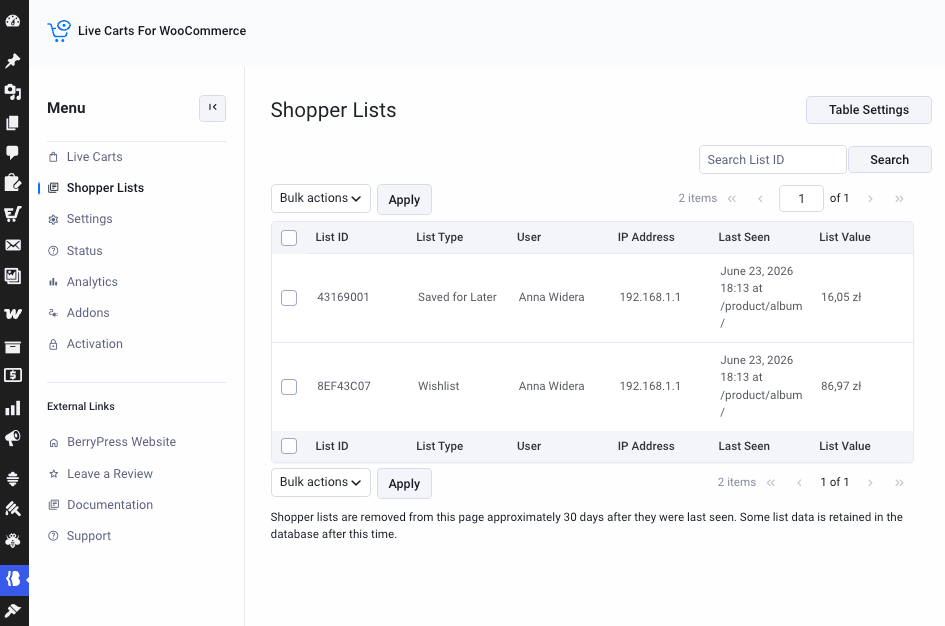Select Shopper Lists menu item
Image resolution: width=945 pixels, height=626 pixels.
point(105,188)
